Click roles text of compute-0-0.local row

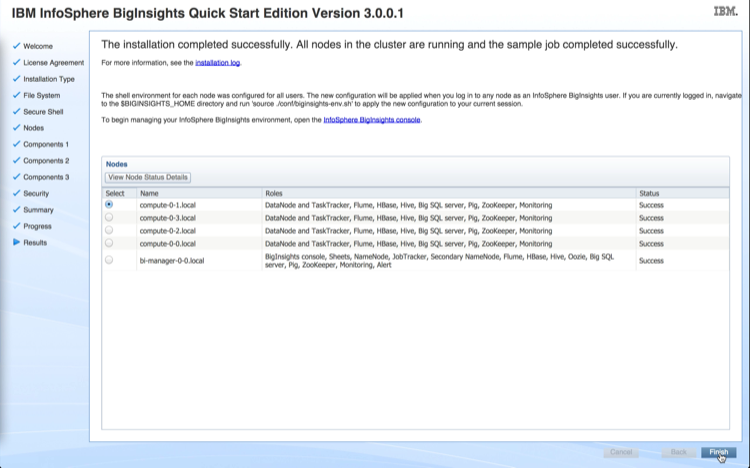[x=408, y=244]
